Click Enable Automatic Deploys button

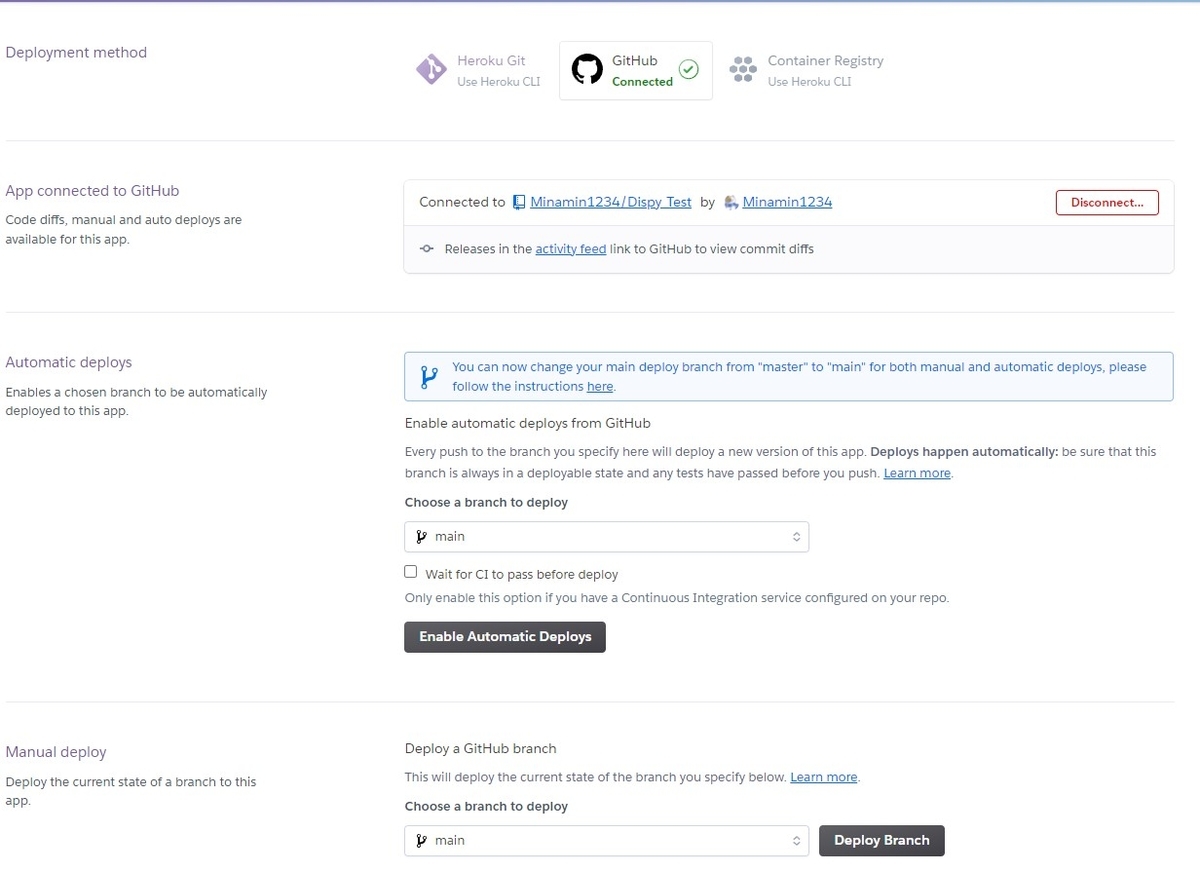click(x=505, y=637)
